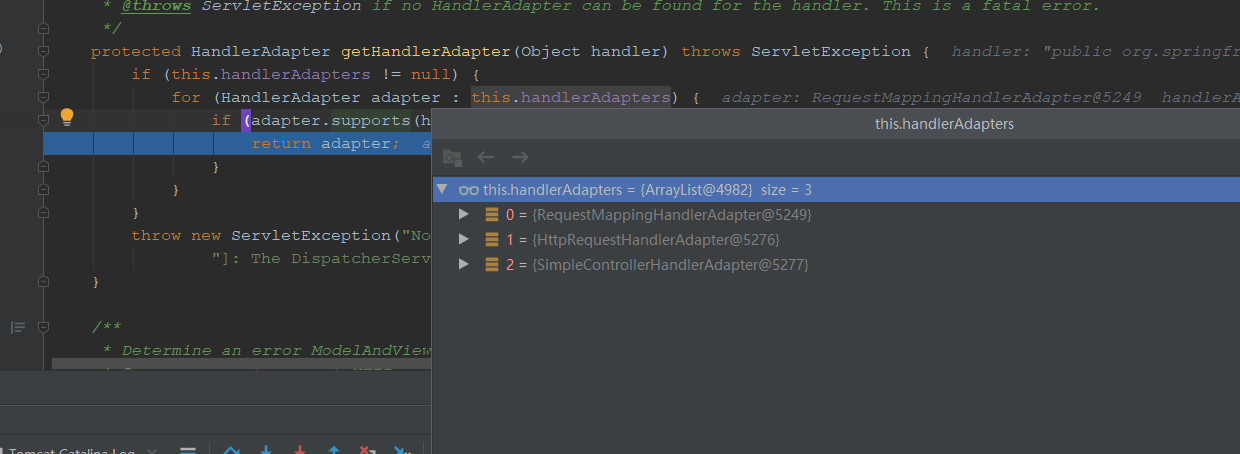Fold the getHandlerAdapter method via gutter marker
This screenshot has width=1240, height=454.
point(43,51)
